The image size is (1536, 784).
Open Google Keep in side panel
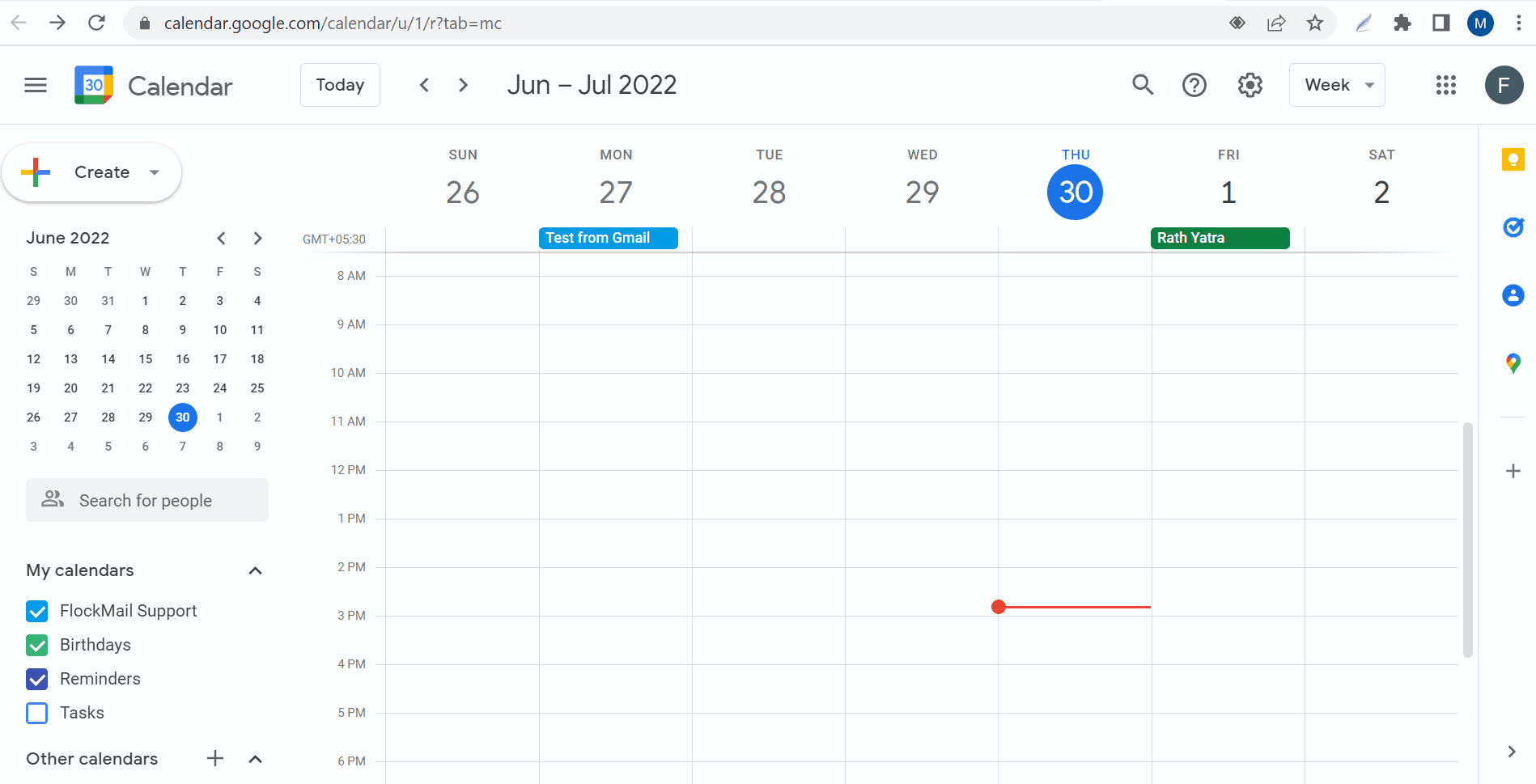1513,159
